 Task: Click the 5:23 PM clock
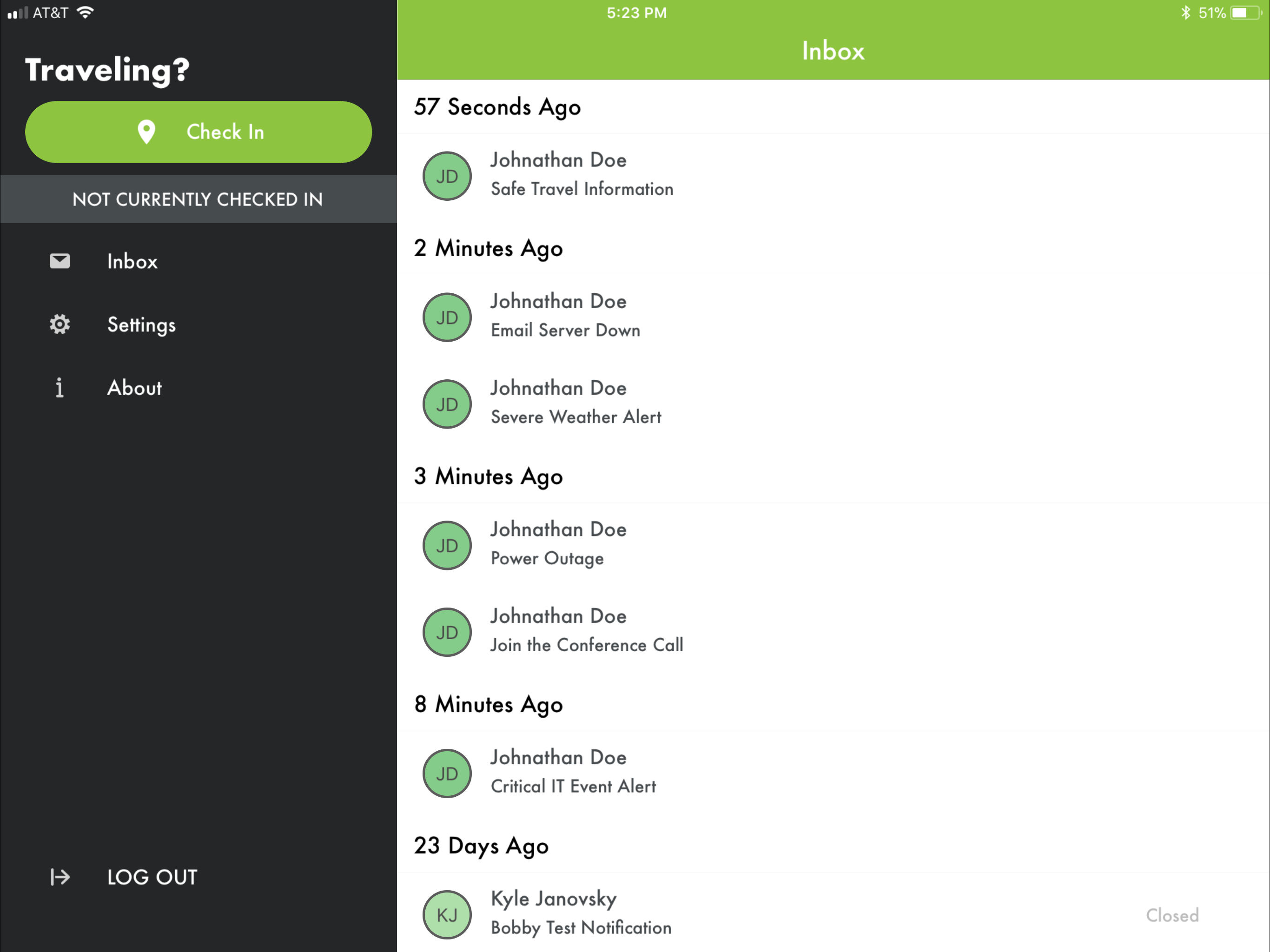[x=637, y=13]
